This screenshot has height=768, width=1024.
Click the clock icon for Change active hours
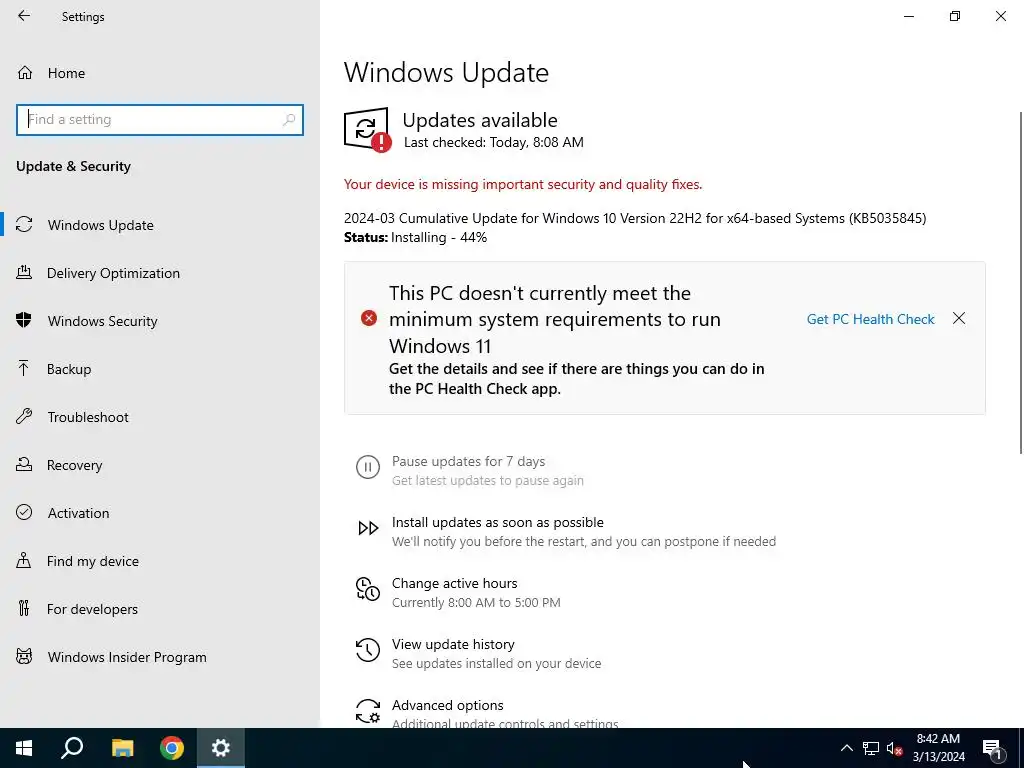point(368,589)
